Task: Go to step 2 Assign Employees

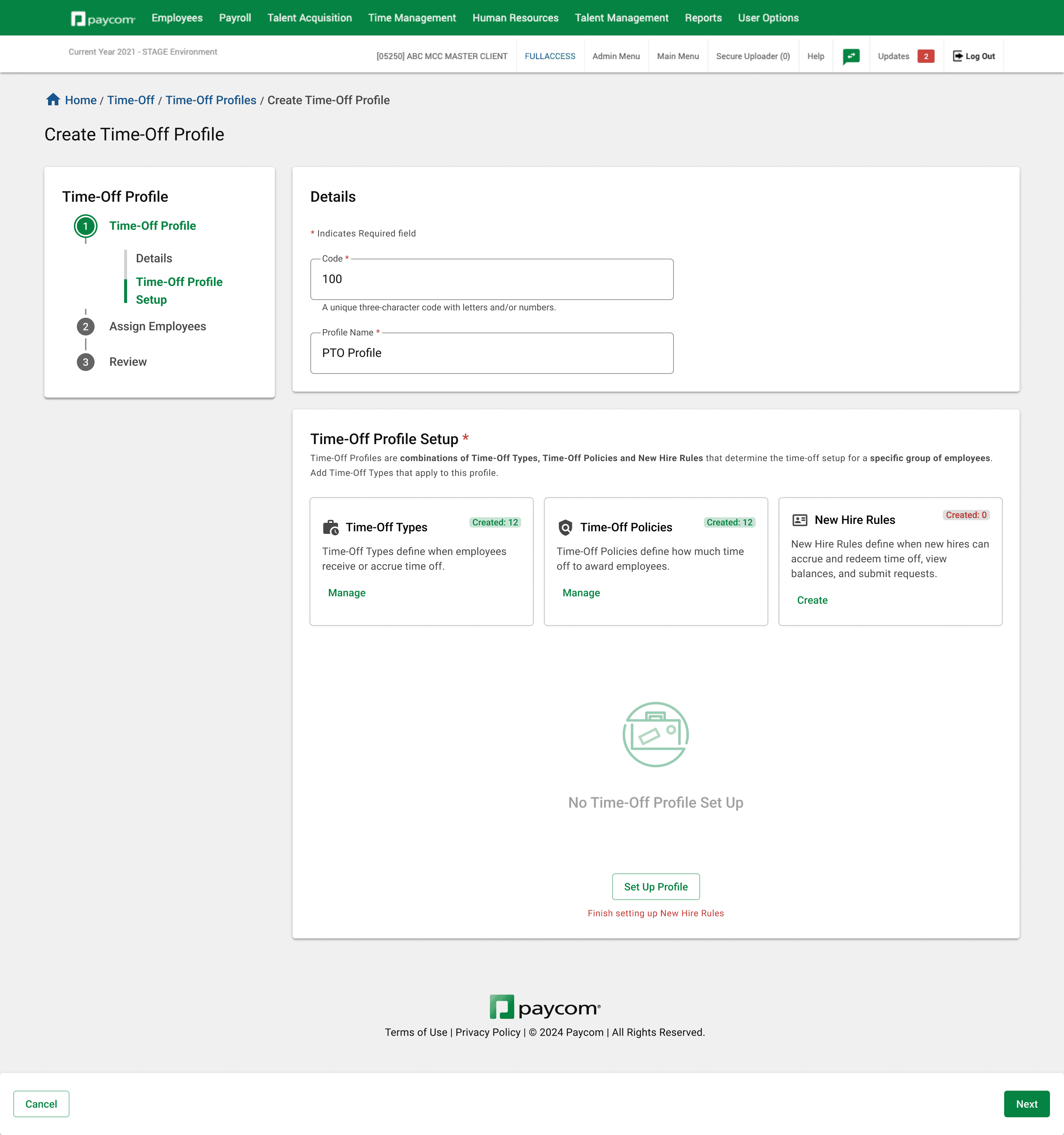Action: pyautogui.click(x=157, y=326)
